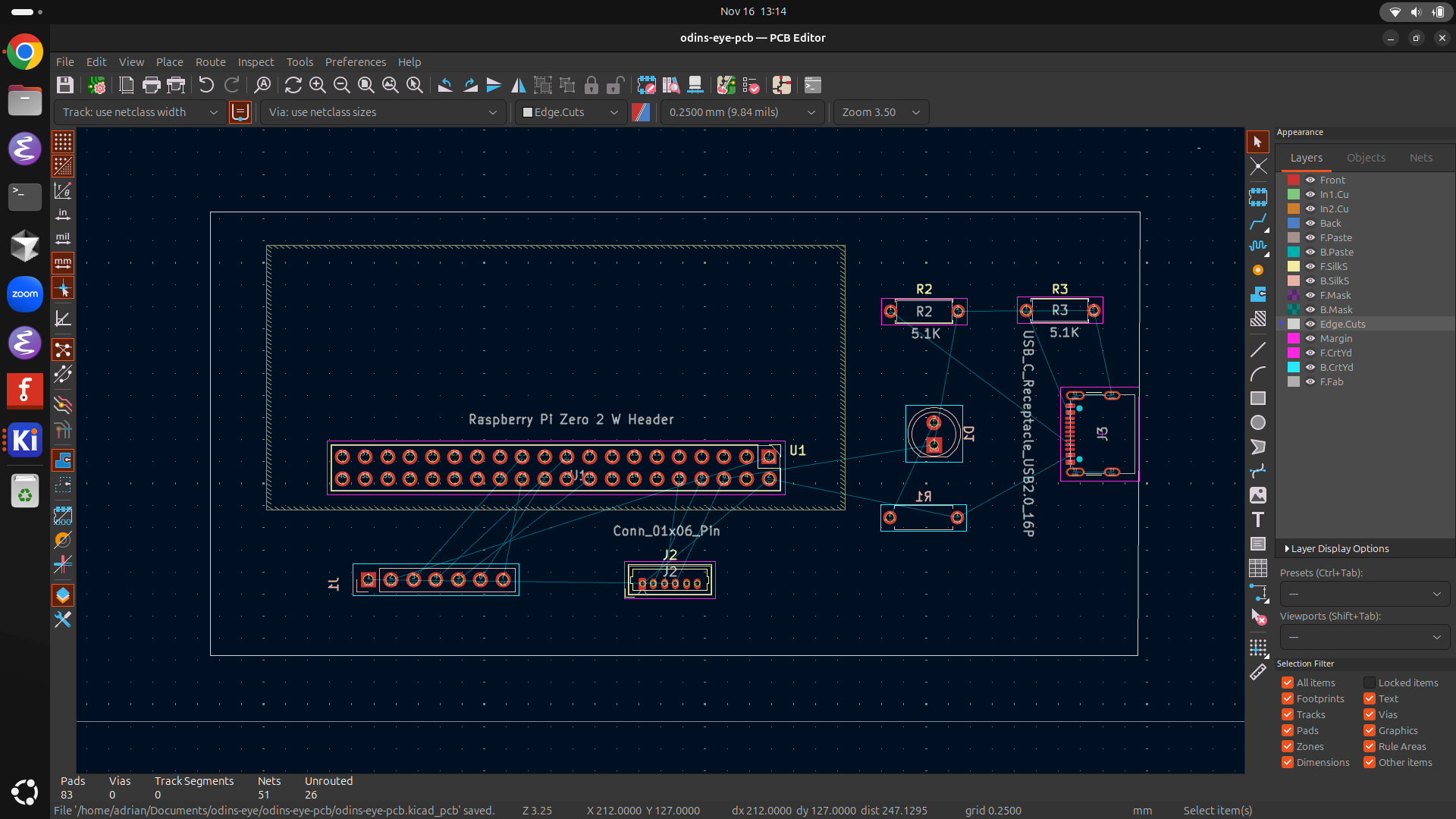Click the Save board icon
The image size is (1456, 819).
[65, 85]
